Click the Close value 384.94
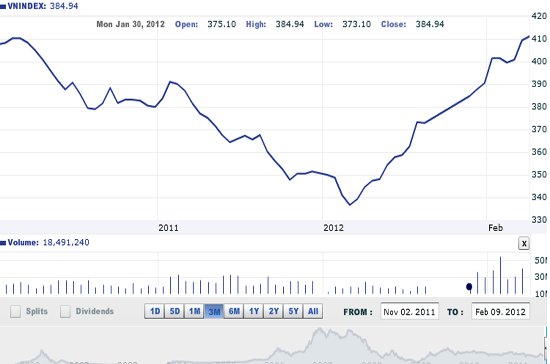Viewport: 550px width, 364px height. click(430, 24)
